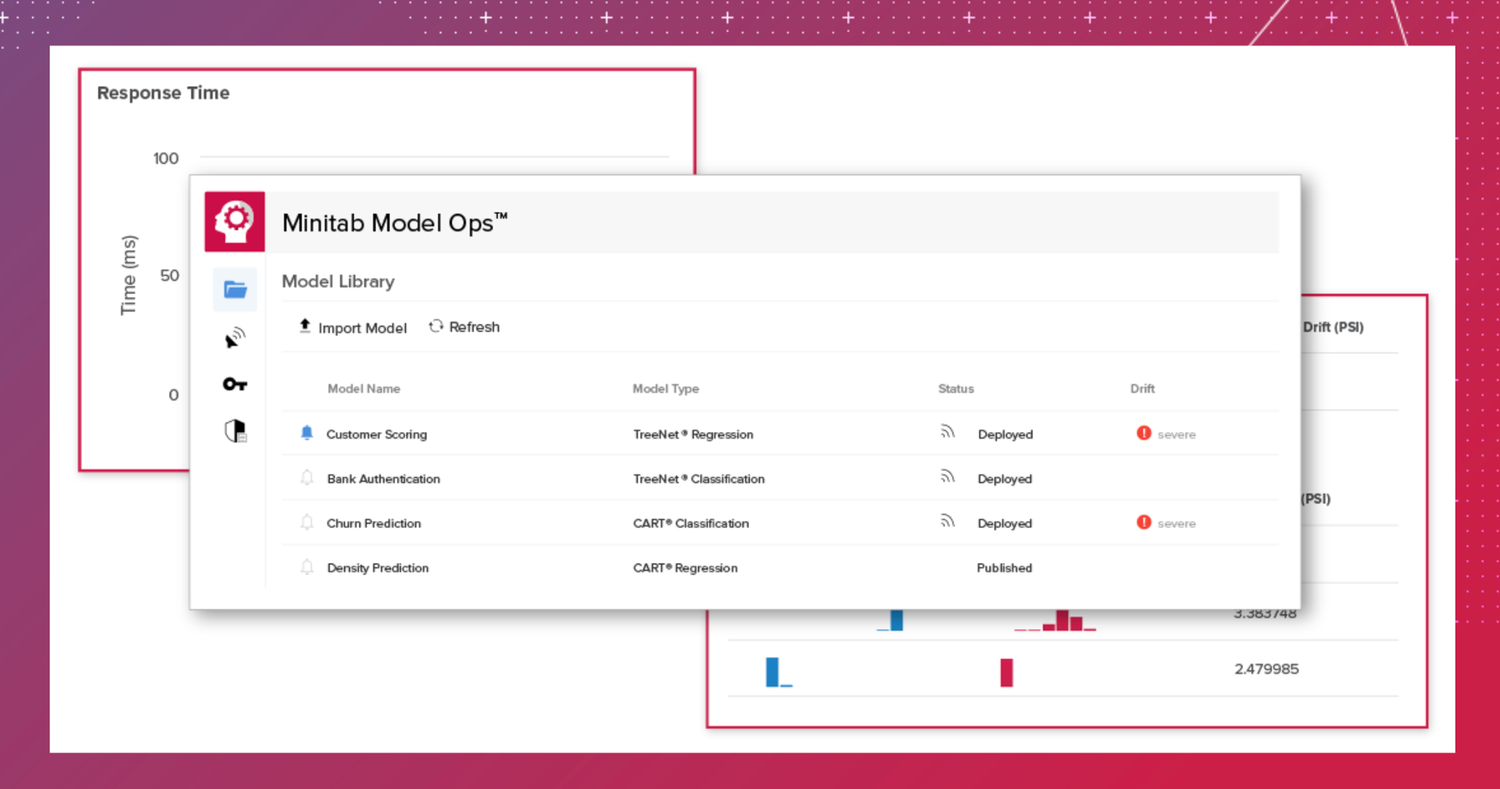Image resolution: width=1500 pixels, height=789 pixels.
Task: Sort the table by Drift column
Action: (1142, 388)
